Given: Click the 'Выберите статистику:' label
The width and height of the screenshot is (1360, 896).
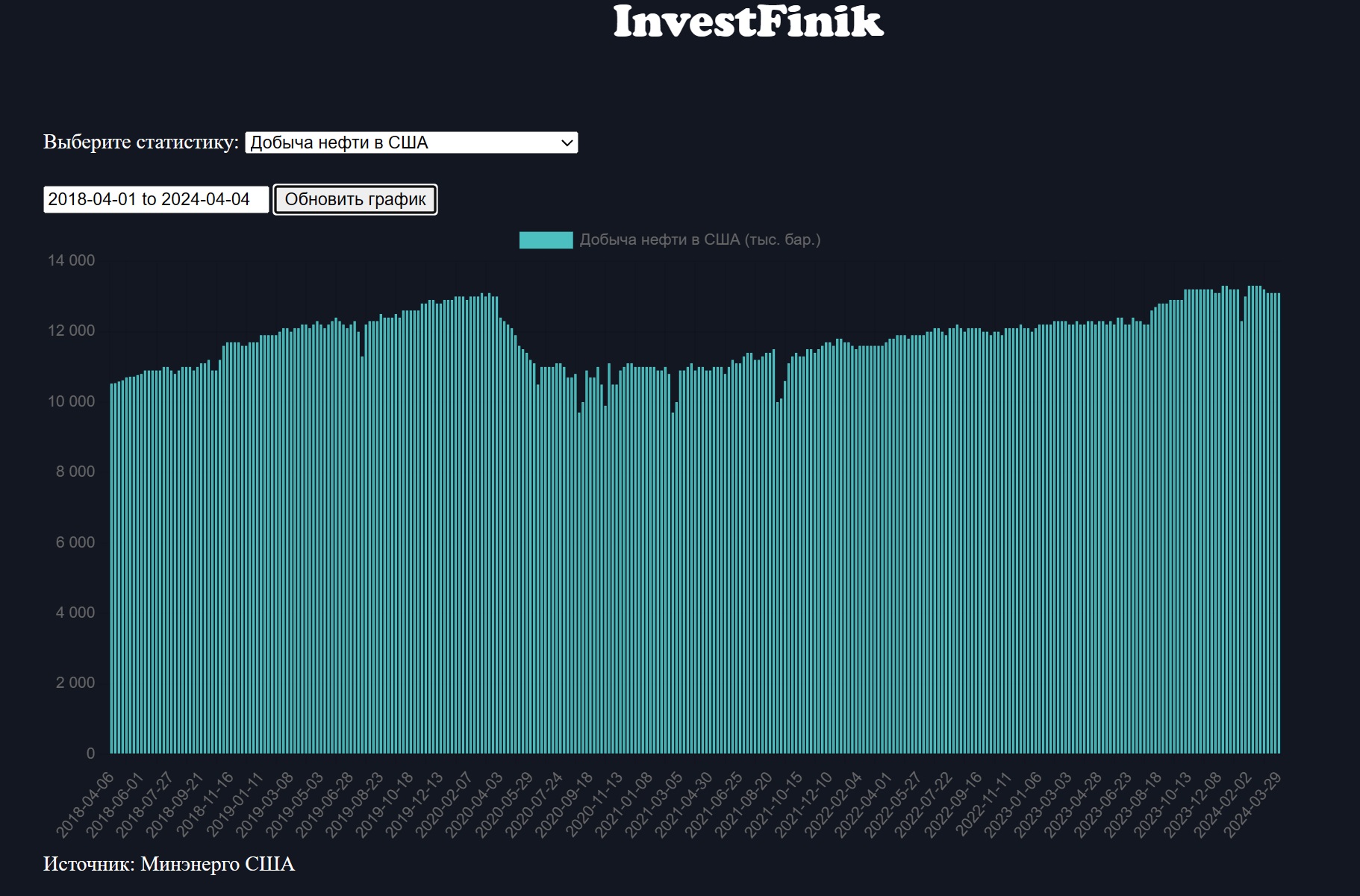Looking at the screenshot, I should coord(141,142).
